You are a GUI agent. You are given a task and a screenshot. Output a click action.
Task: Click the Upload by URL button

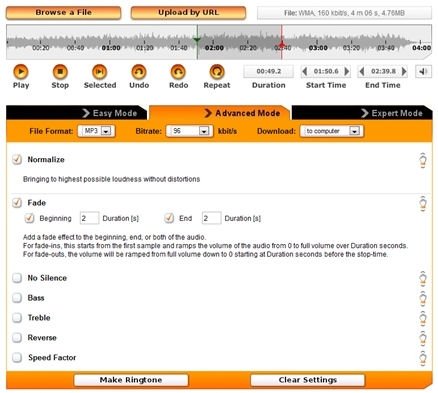pos(188,13)
